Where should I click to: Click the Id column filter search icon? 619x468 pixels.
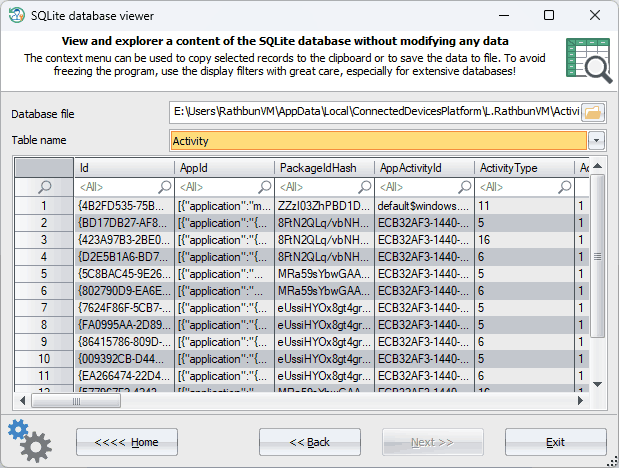click(165, 187)
